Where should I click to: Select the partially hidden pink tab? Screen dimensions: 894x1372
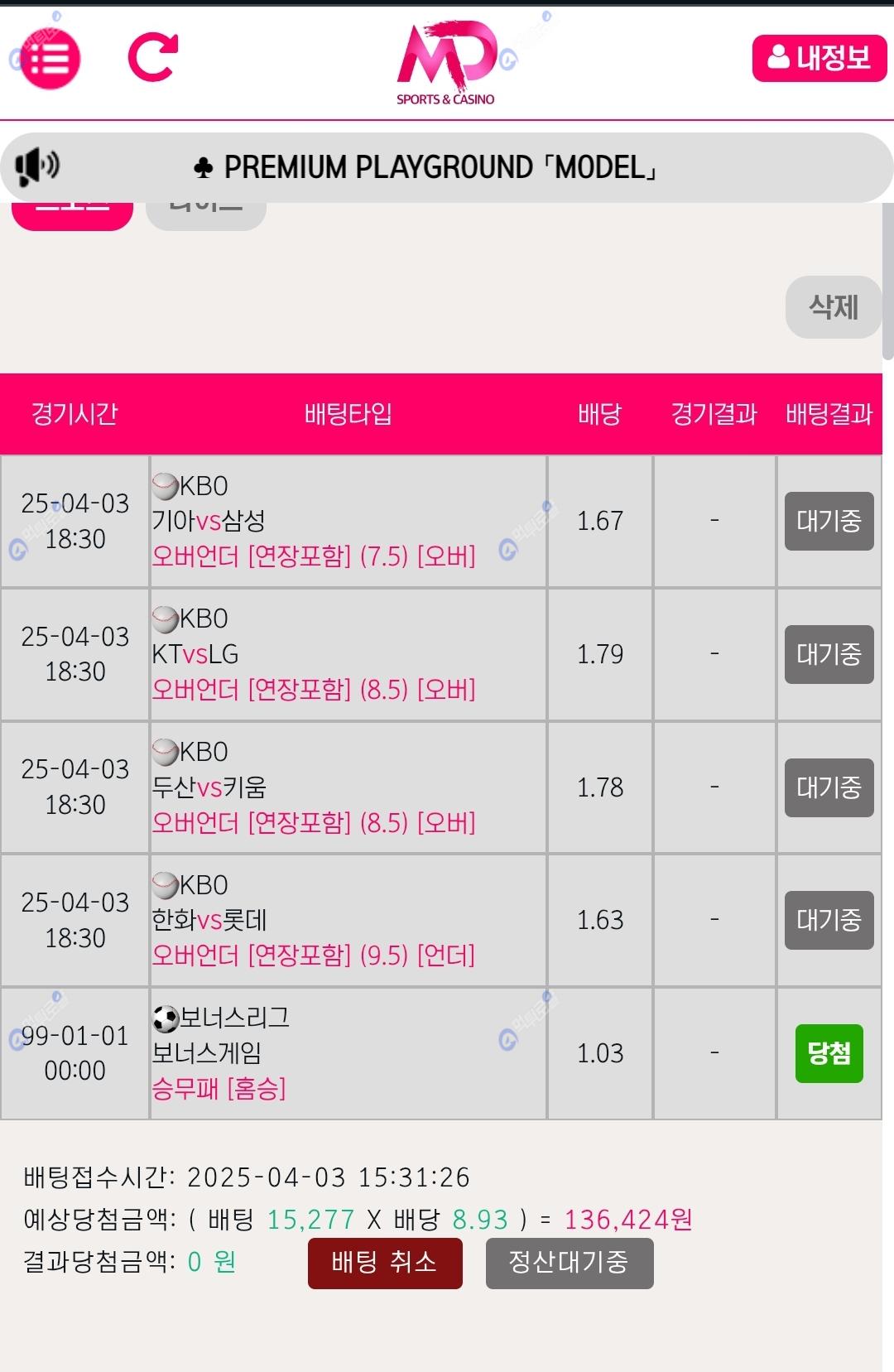pyautogui.click(x=72, y=216)
